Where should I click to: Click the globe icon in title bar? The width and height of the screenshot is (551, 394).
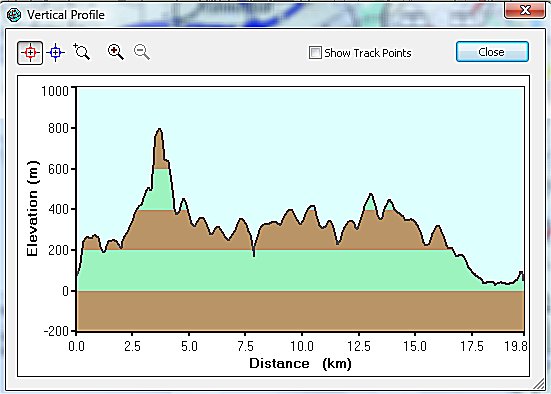click(x=14, y=15)
